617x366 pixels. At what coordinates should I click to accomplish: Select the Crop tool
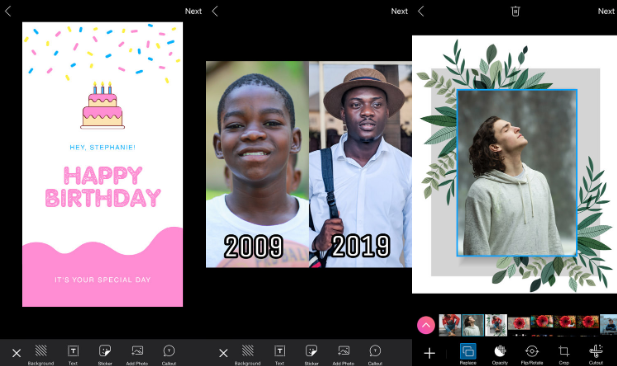pyautogui.click(x=564, y=354)
